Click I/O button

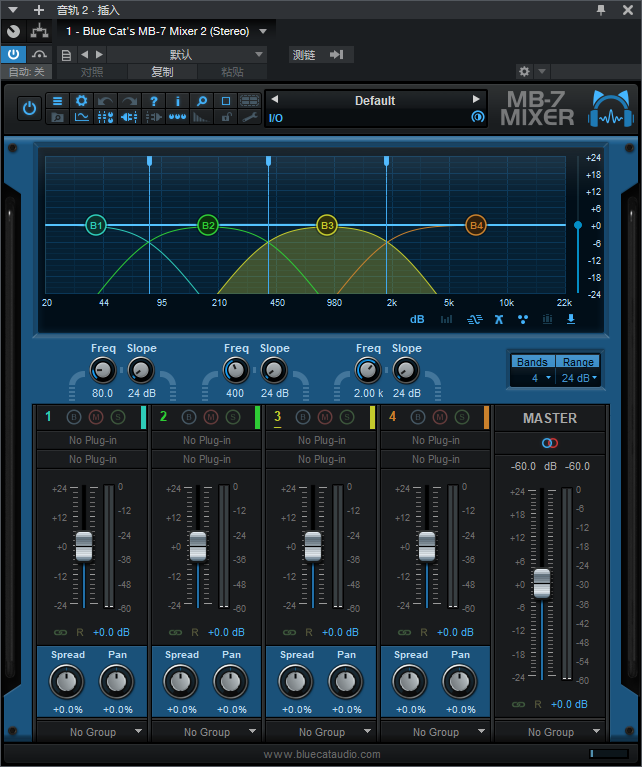275,118
